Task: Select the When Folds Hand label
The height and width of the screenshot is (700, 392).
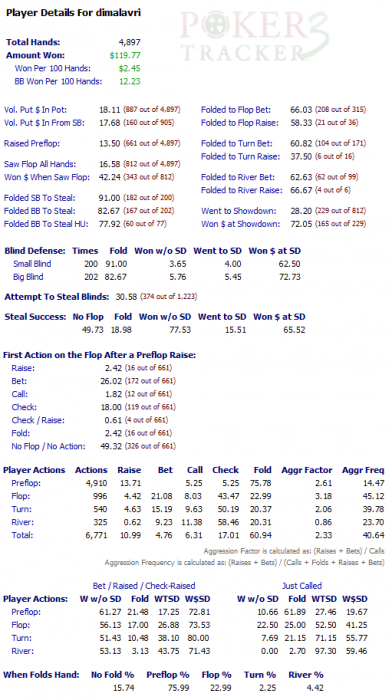Action: [41, 675]
